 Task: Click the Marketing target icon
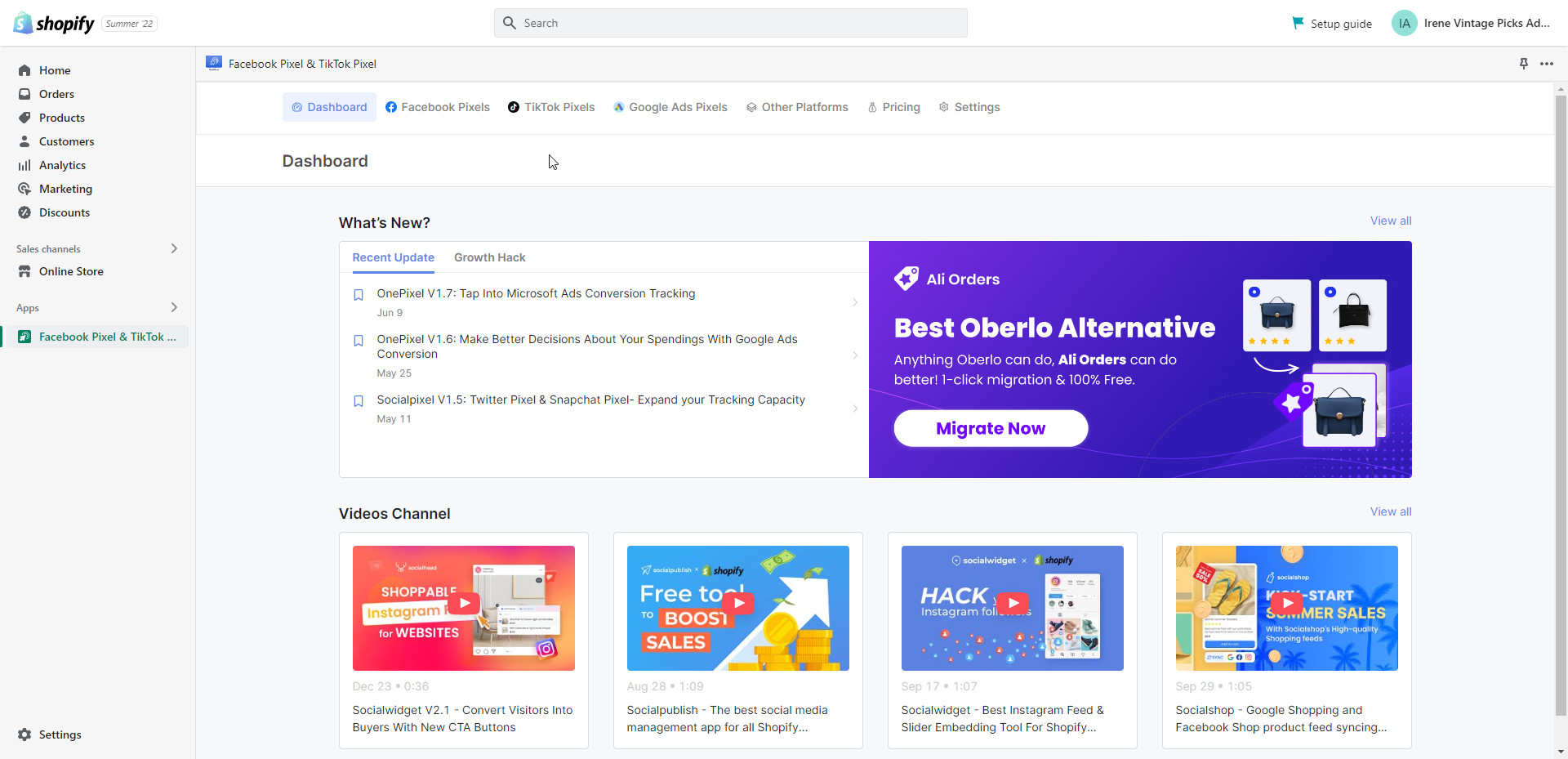point(24,189)
